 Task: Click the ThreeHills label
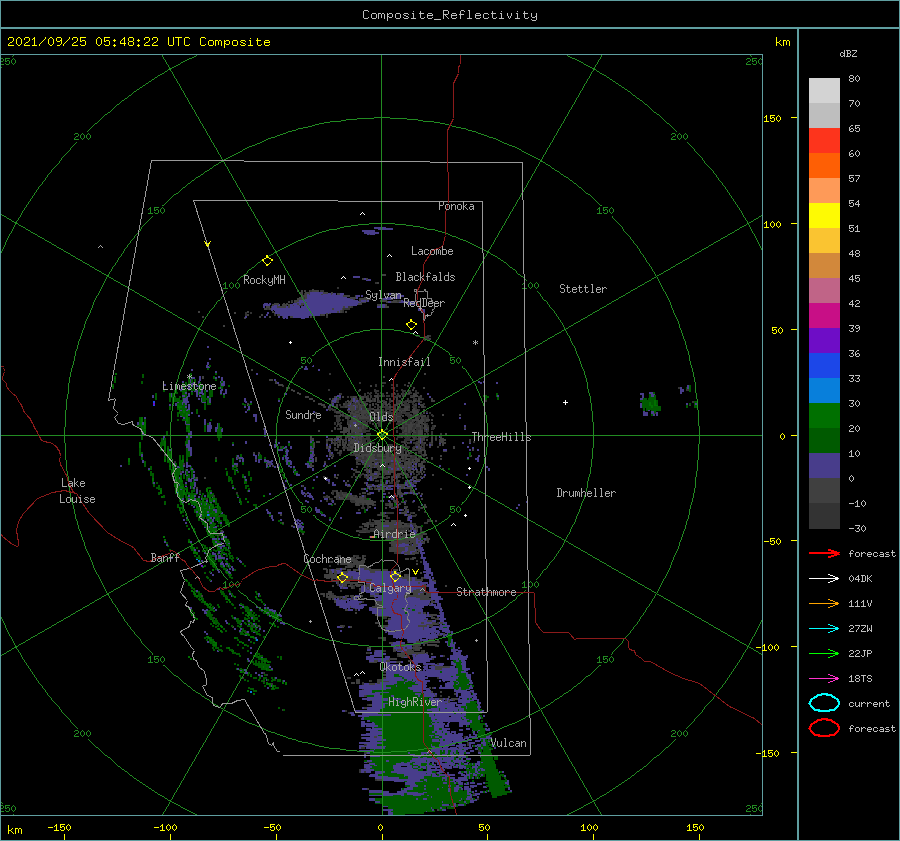[x=501, y=437]
